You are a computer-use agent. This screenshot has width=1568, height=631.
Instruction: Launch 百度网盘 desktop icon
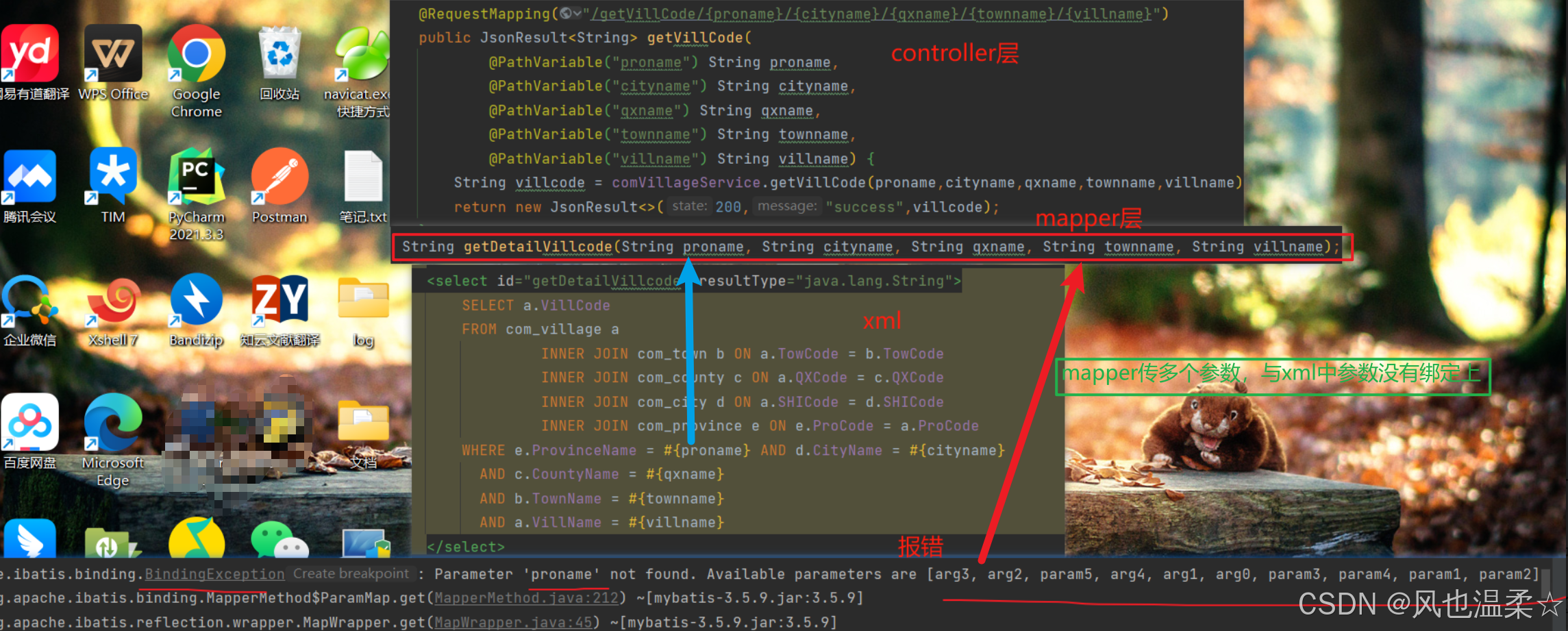[29, 422]
